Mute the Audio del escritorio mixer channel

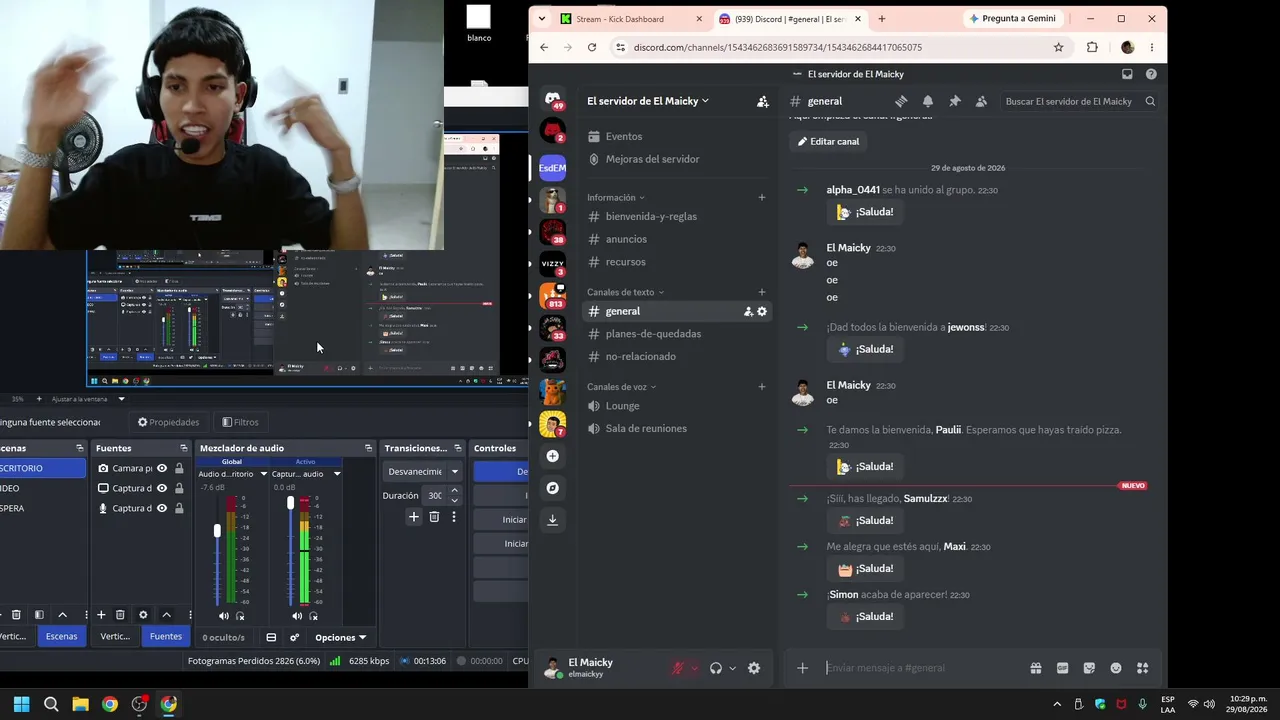223,616
